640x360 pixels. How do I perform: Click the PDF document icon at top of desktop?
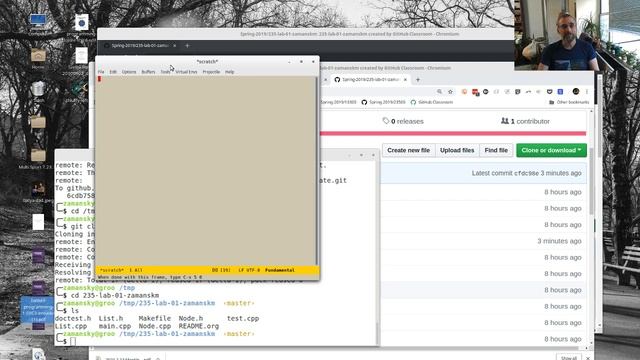(82, 22)
